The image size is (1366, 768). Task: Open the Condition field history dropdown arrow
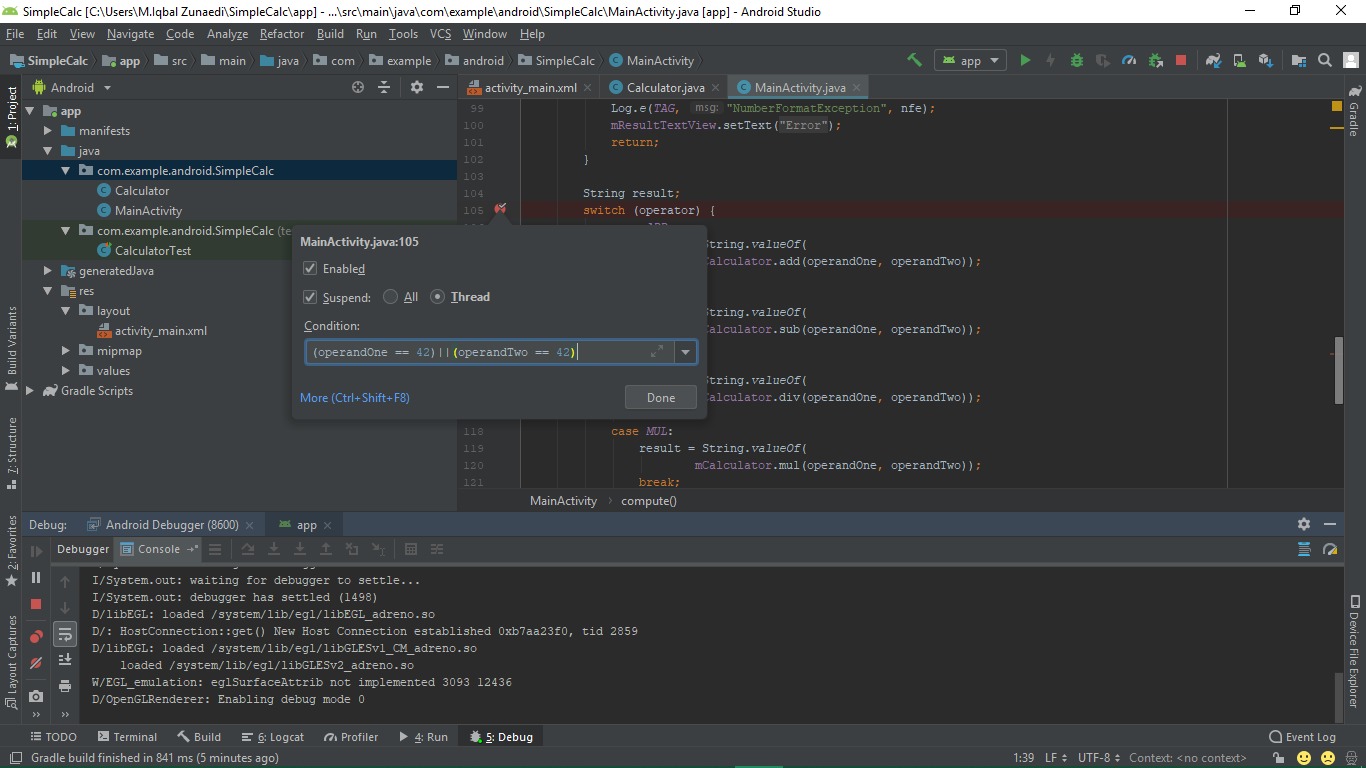tap(686, 352)
